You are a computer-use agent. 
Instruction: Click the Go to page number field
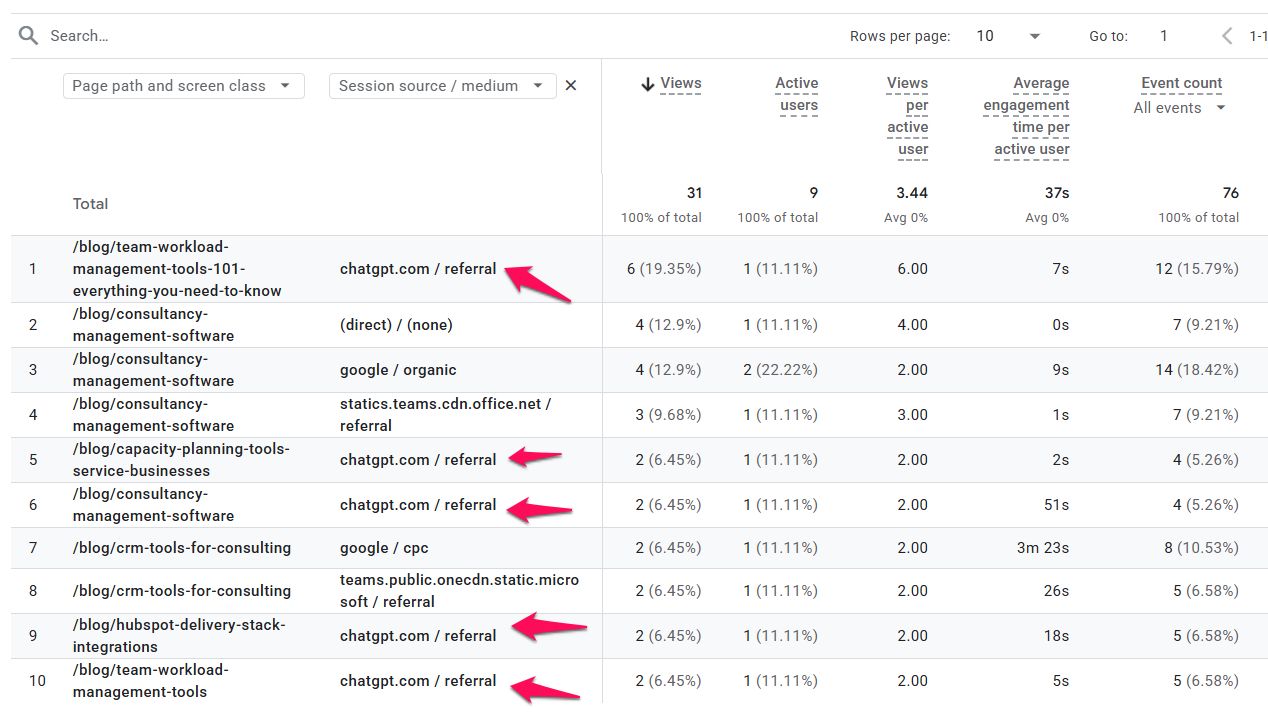1164,36
